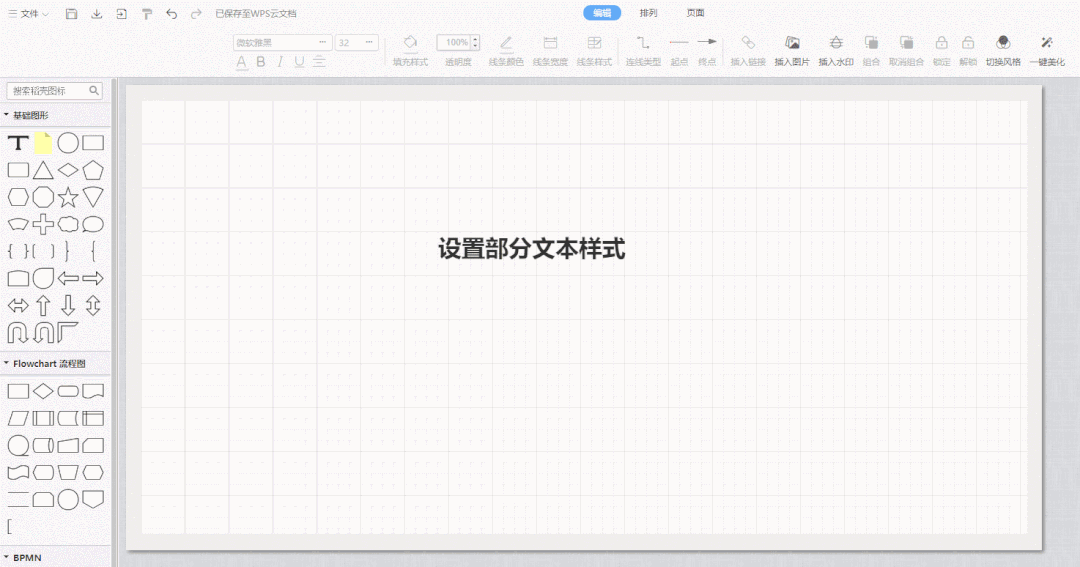Choose 连线类型 connector type
This screenshot has width=1080, height=567.
(643, 50)
